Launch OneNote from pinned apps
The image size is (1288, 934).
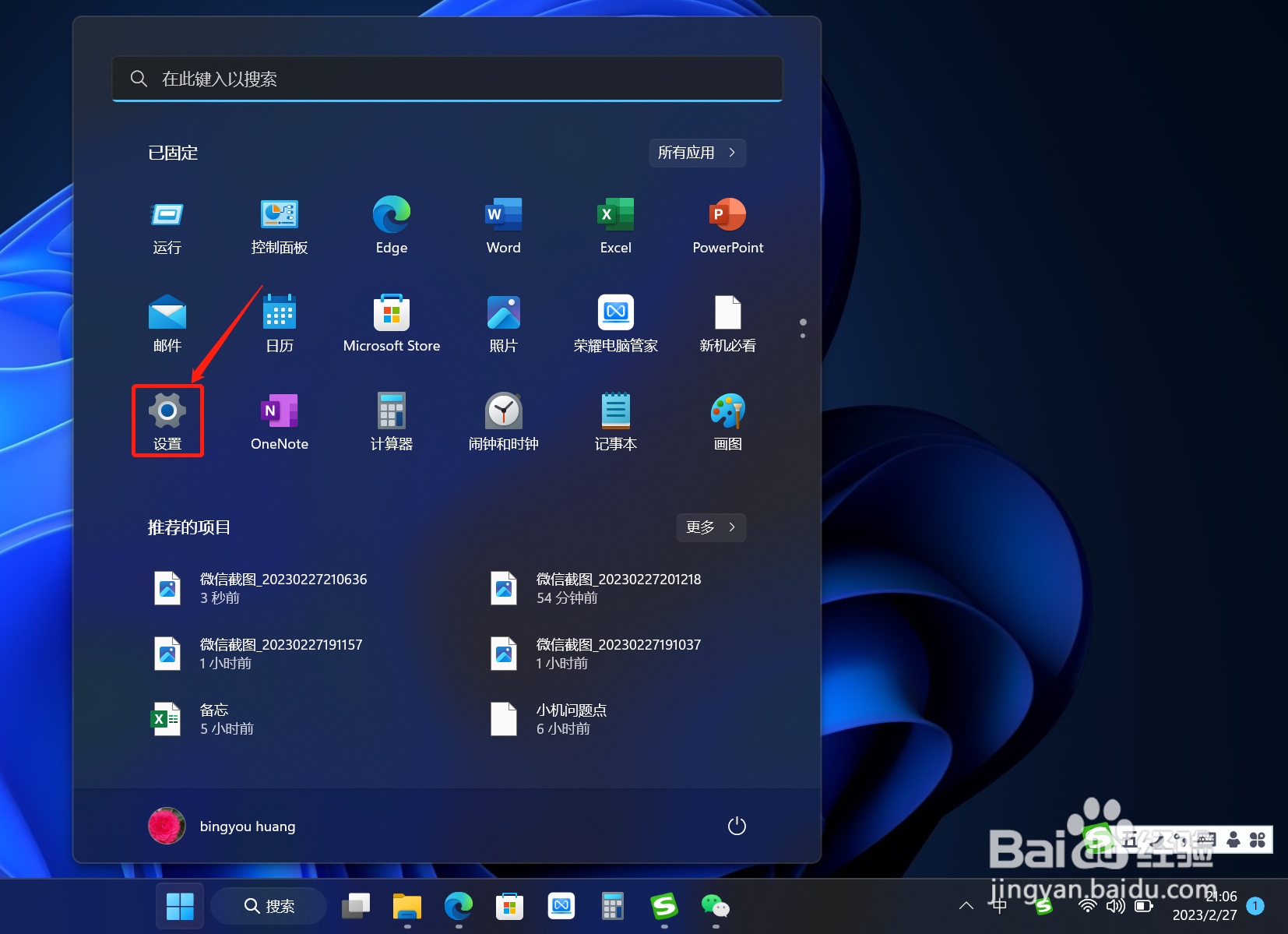[x=280, y=423]
